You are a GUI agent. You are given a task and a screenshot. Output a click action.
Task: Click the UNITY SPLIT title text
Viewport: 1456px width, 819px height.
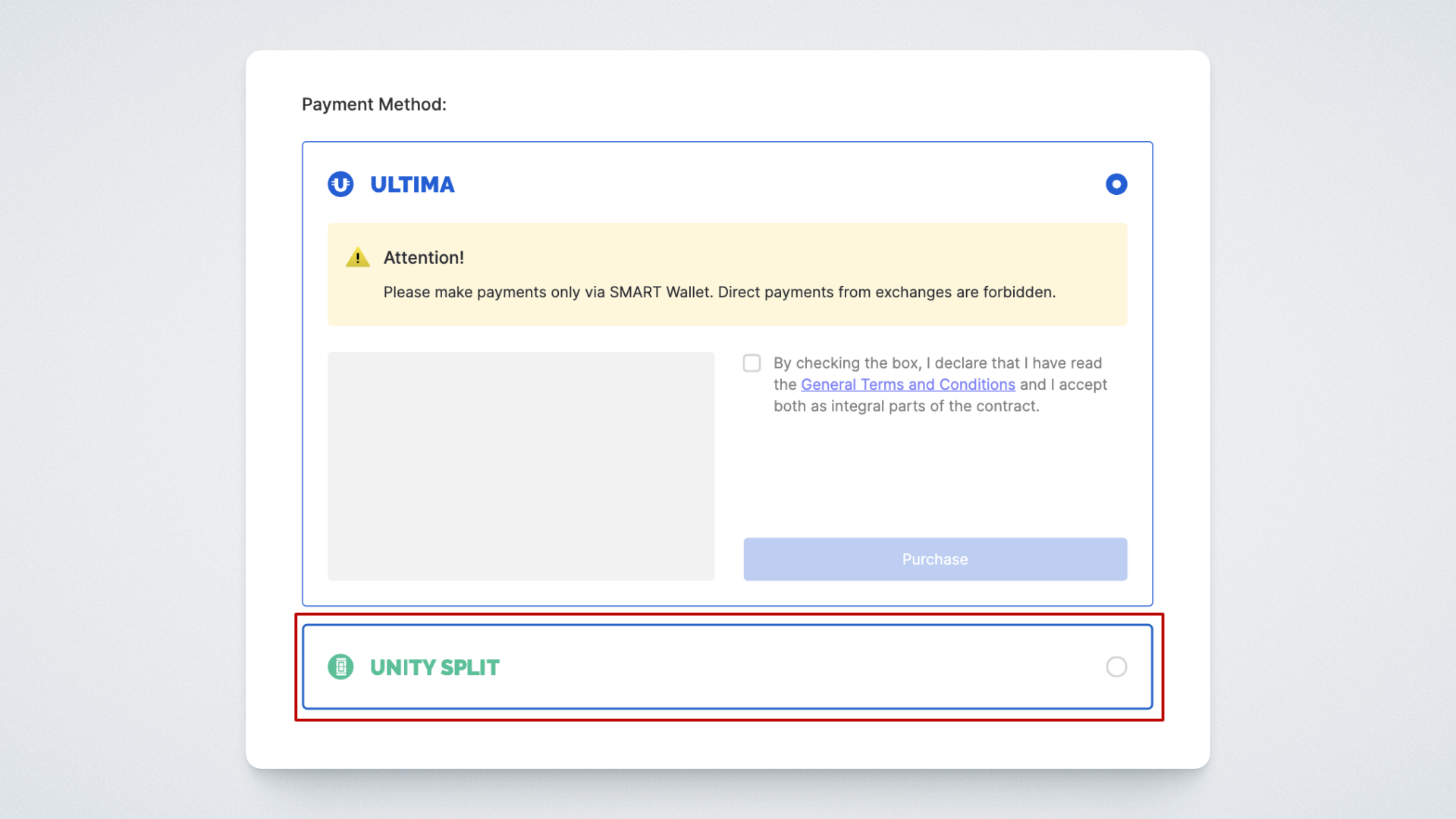point(435,667)
